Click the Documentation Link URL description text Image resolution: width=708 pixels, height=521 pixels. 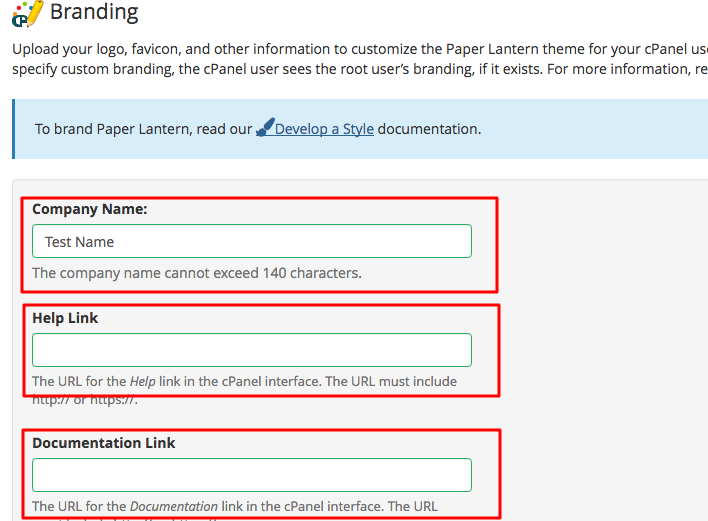click(x=234, y=506)
